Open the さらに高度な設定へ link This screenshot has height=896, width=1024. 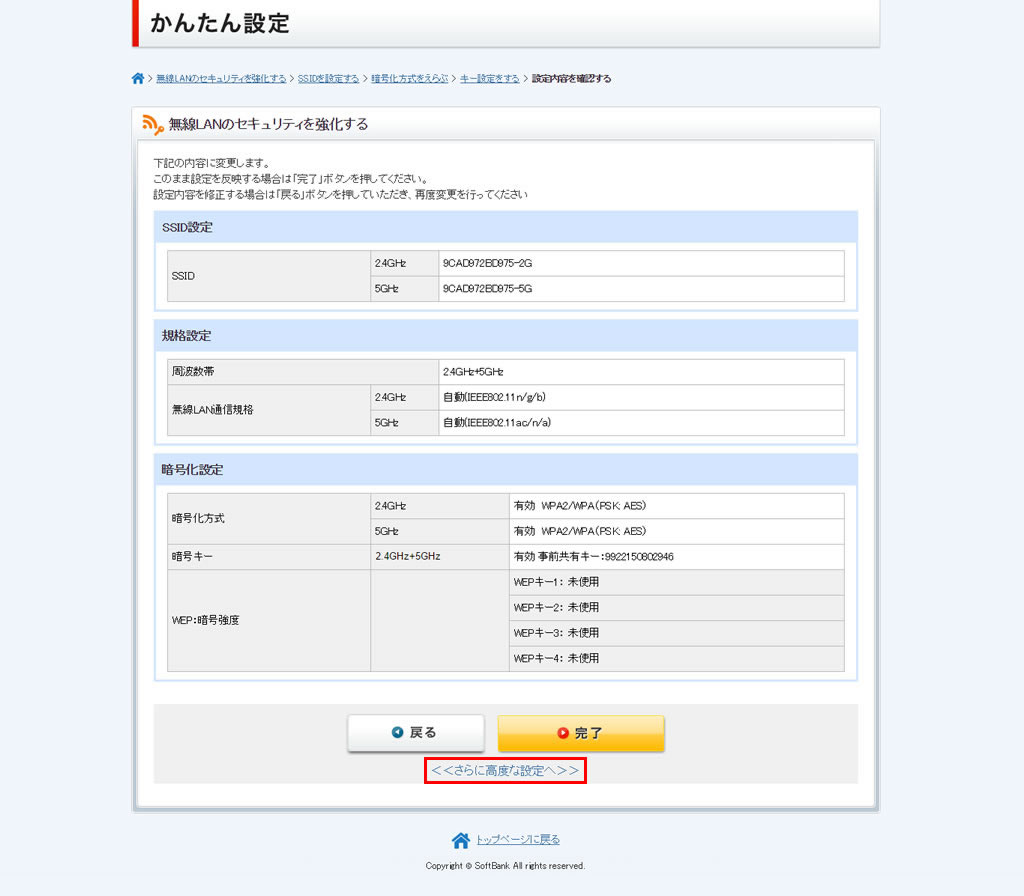coord(505,771)
